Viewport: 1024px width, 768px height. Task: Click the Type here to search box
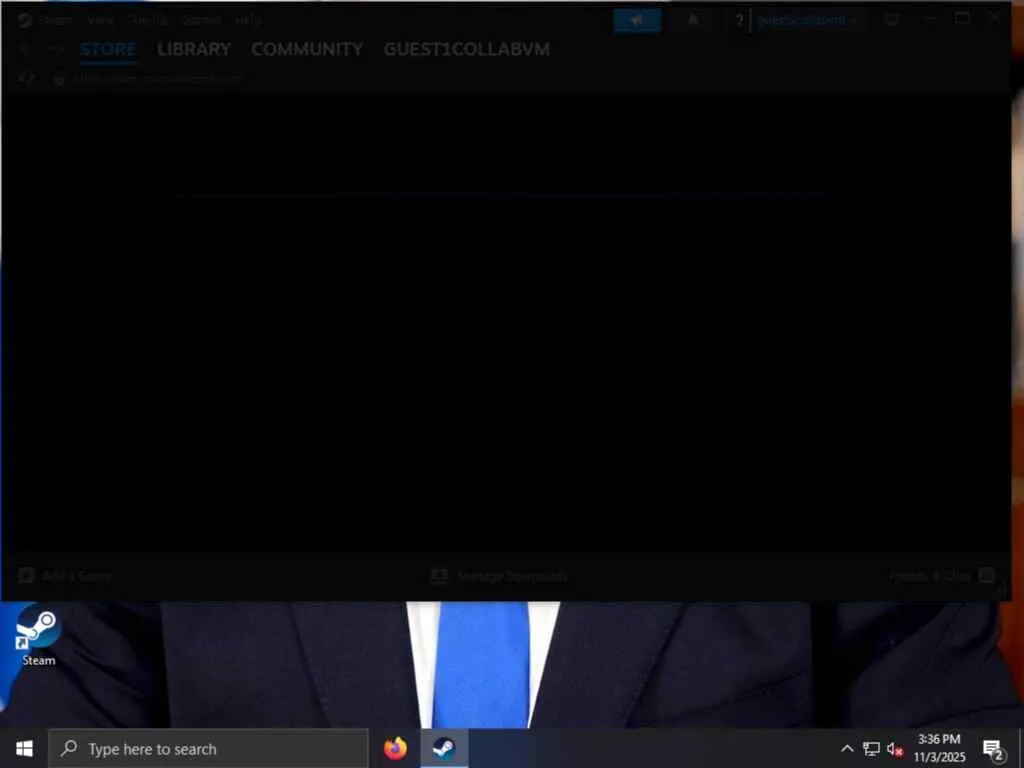pyautogui.click(x=208, y=748)
